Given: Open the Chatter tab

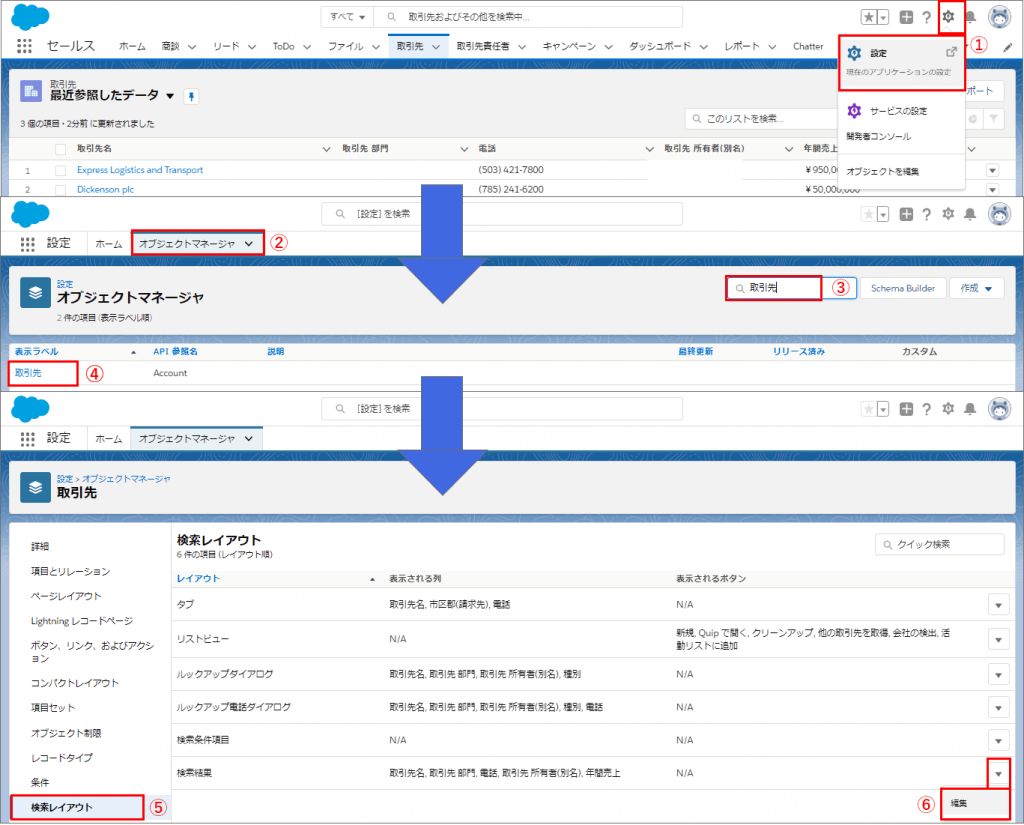Looking at the screenshot, I should (x=808, y=46).
